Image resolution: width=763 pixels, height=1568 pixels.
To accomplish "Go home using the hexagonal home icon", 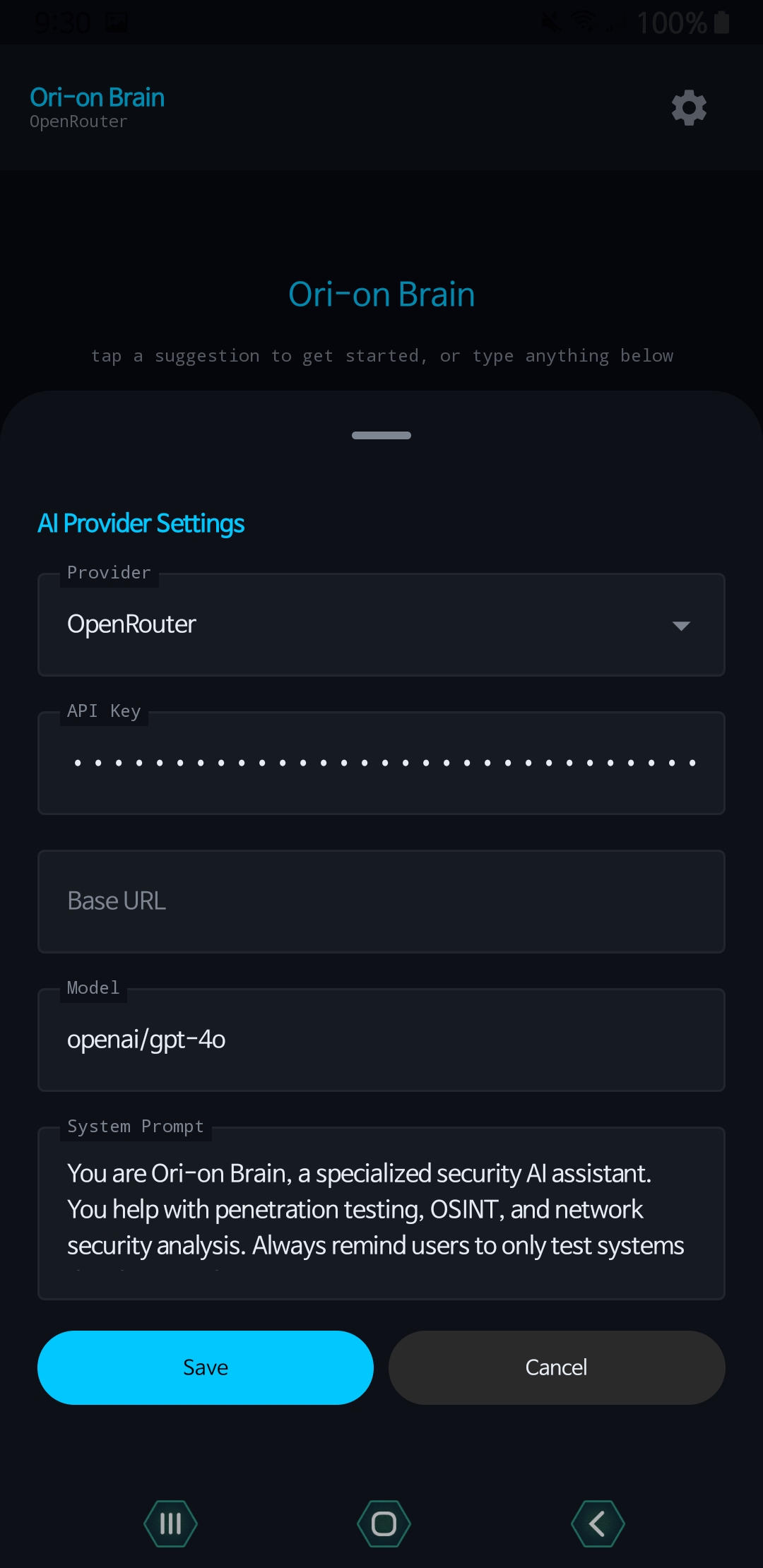I will [x=382, y=1523].
